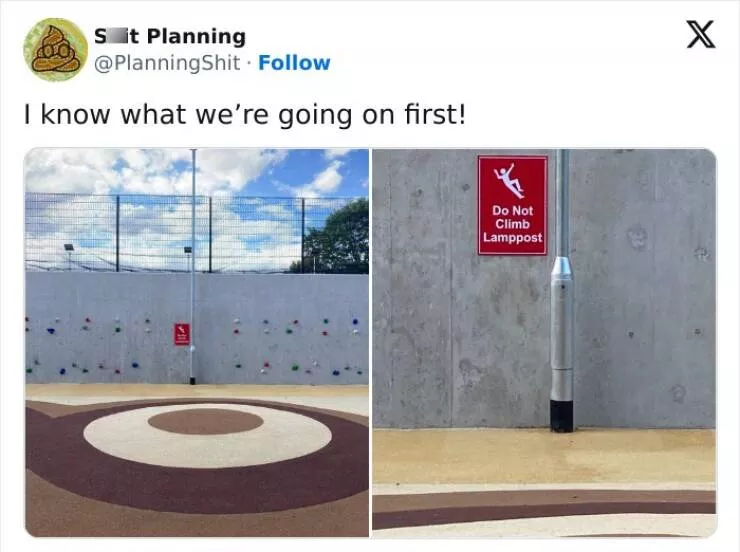The width and height of the screenshot is (740, 552).
Task: Click the poop emoji profile avatar
Action: [x=56, y=50]
